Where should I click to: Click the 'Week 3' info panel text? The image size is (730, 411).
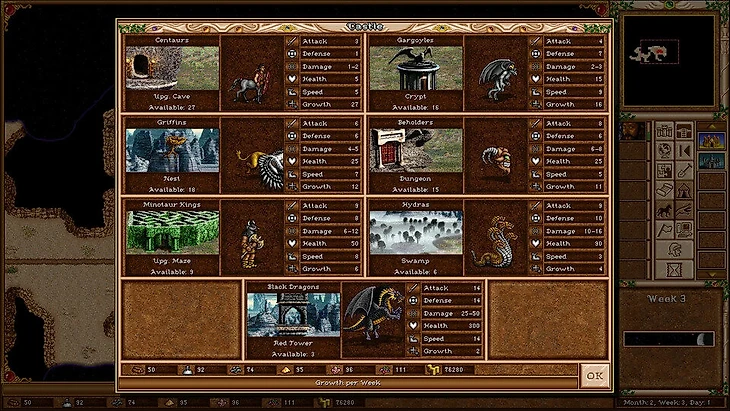coord(666,299)
